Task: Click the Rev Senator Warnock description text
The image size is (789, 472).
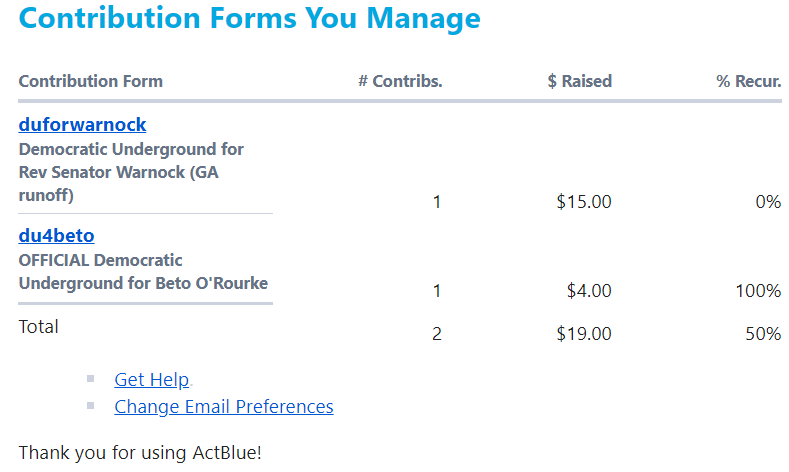Action: (x=131, y=172)
